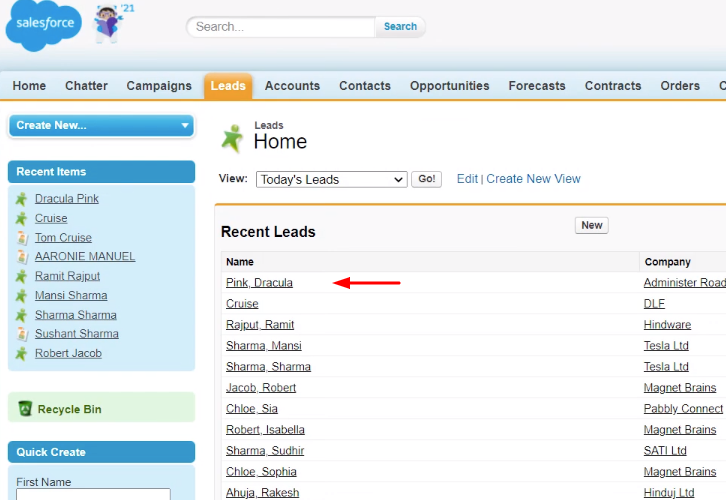
Task: Open company Hinduj Ltd link
Action: pyautogui.click(x=669, y=493)
